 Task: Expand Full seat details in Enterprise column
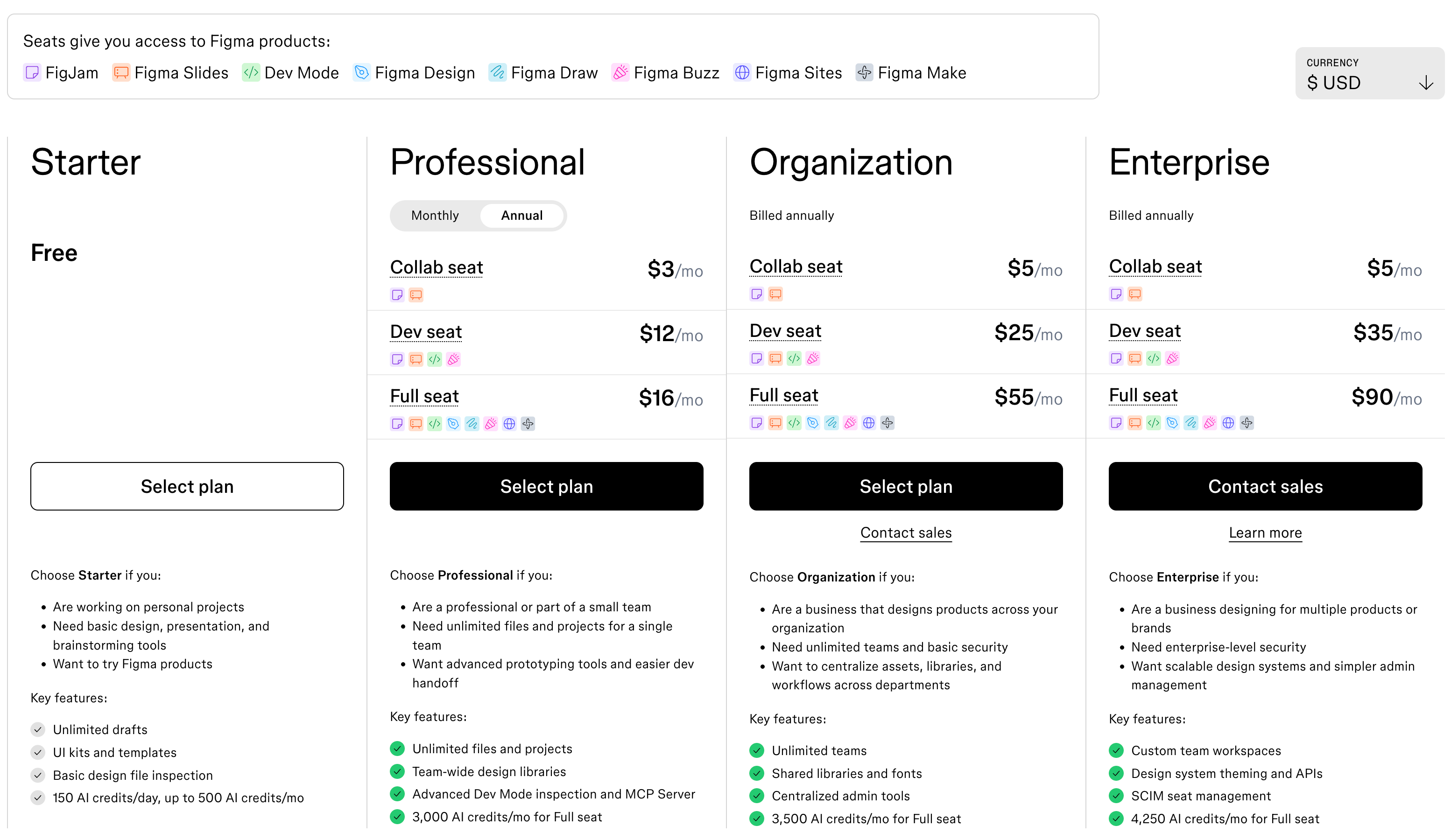pyautogui.click(x=1143, y=396)
